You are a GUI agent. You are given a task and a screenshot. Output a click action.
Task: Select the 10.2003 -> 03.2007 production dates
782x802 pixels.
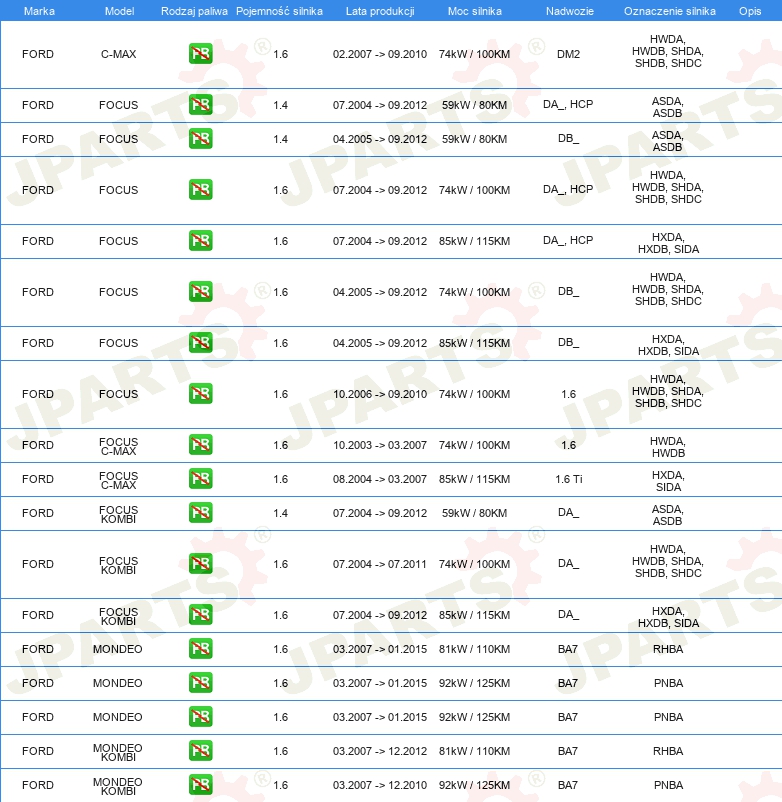(379, 445)
